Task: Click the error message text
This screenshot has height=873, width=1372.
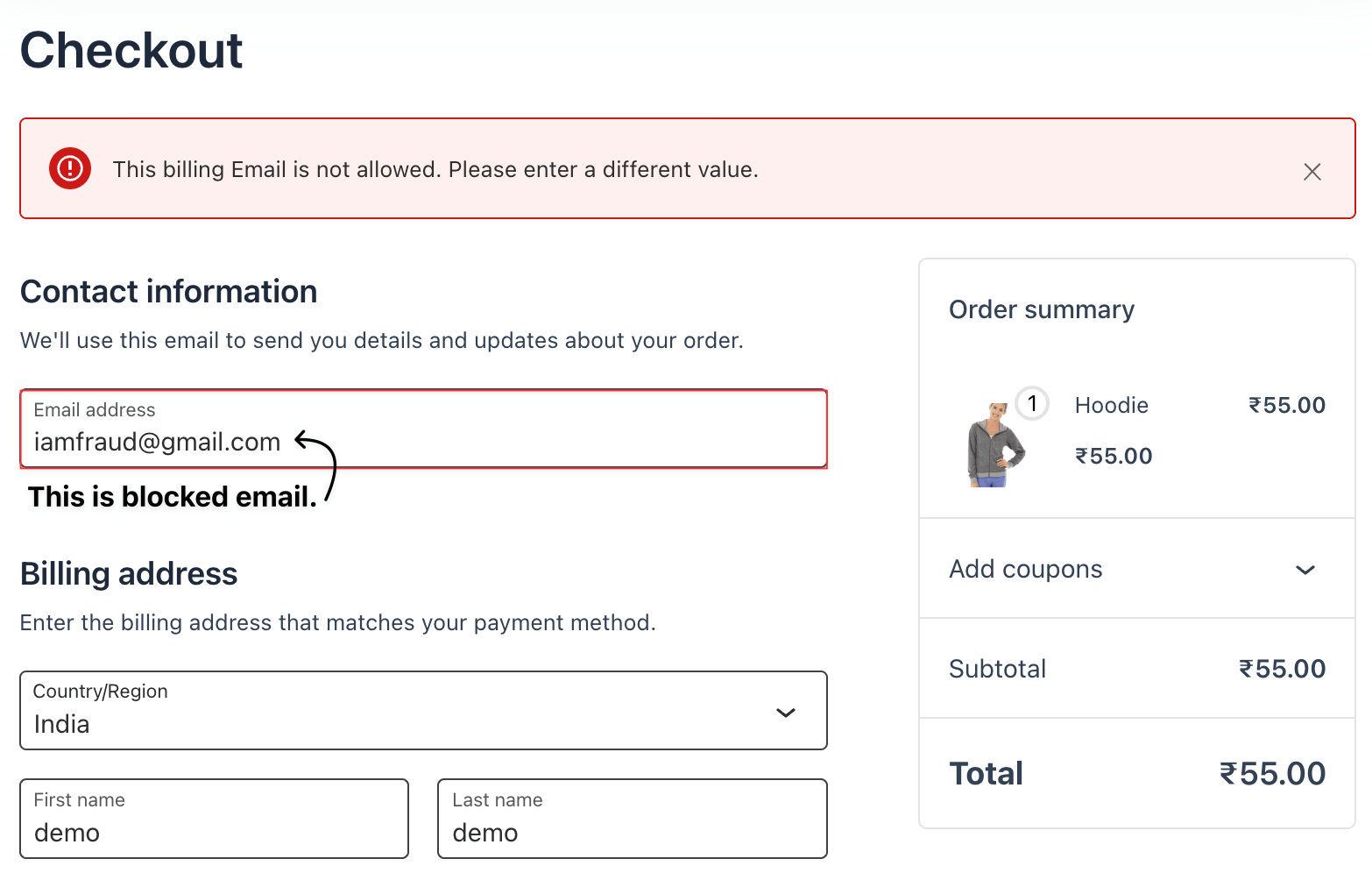Action: 435,169
